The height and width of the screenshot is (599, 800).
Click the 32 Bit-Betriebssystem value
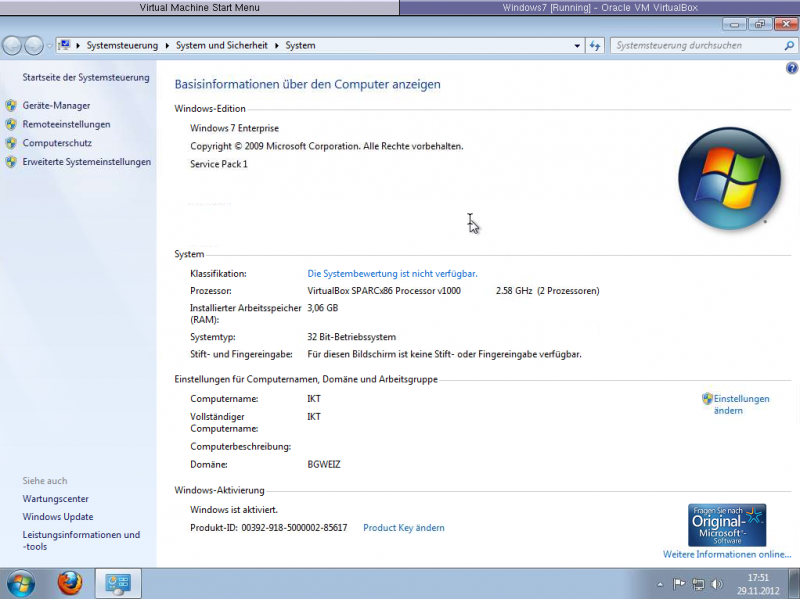point(352,337)
